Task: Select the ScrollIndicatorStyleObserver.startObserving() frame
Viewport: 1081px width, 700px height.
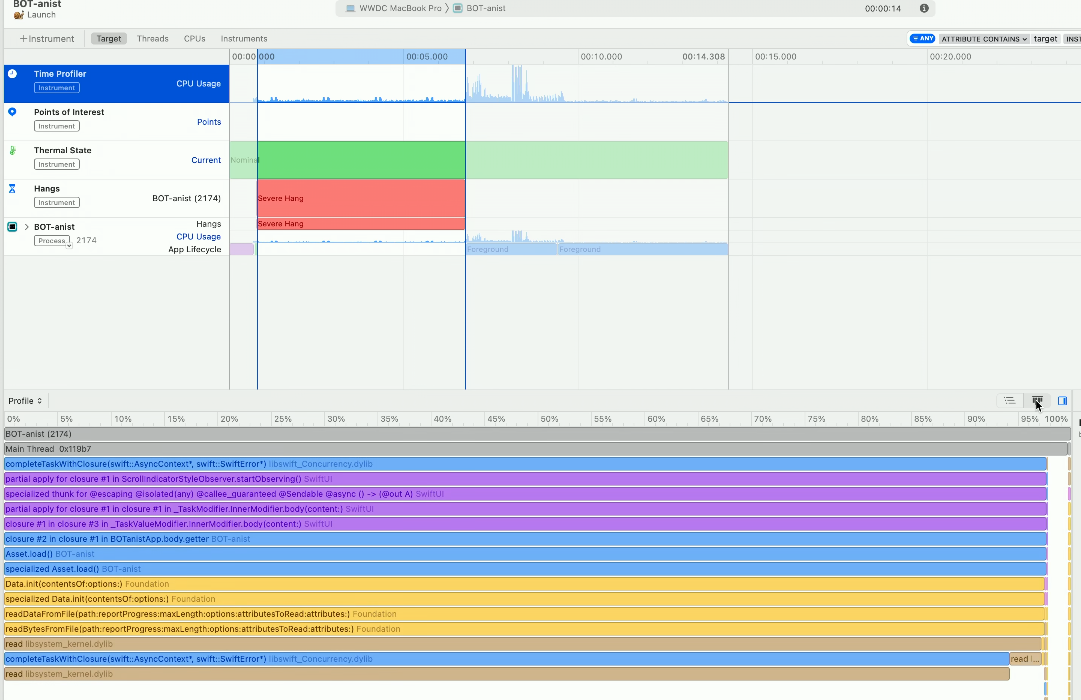Action: [525, 479]
